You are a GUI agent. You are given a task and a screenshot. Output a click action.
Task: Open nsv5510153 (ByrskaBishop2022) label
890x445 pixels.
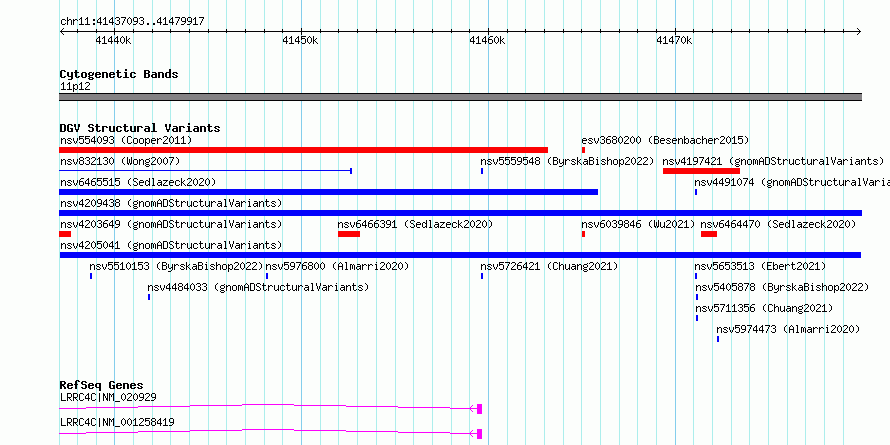pyautogui.click(x=177, y=266)
